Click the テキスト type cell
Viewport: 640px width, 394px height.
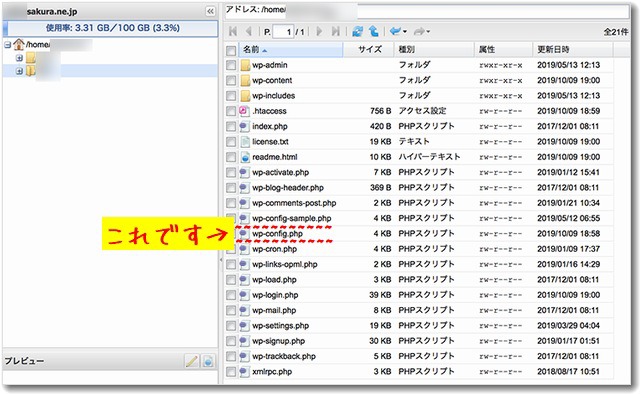414,142
